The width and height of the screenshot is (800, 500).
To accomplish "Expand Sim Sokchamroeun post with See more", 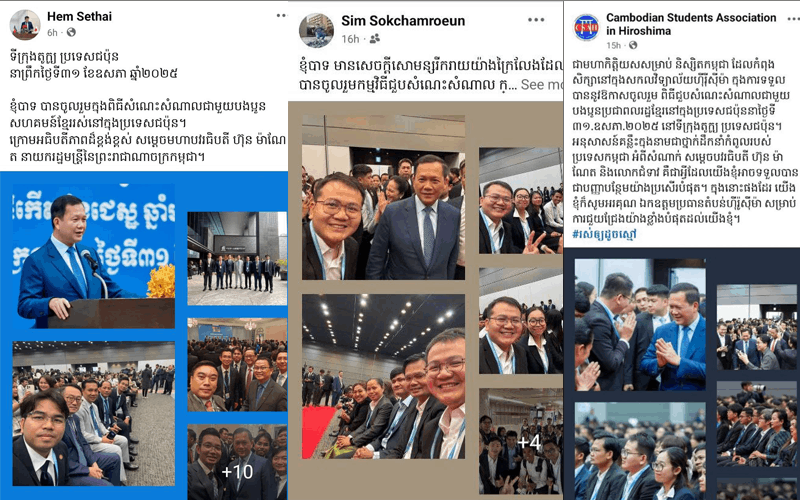I will (x=541, y=84).
